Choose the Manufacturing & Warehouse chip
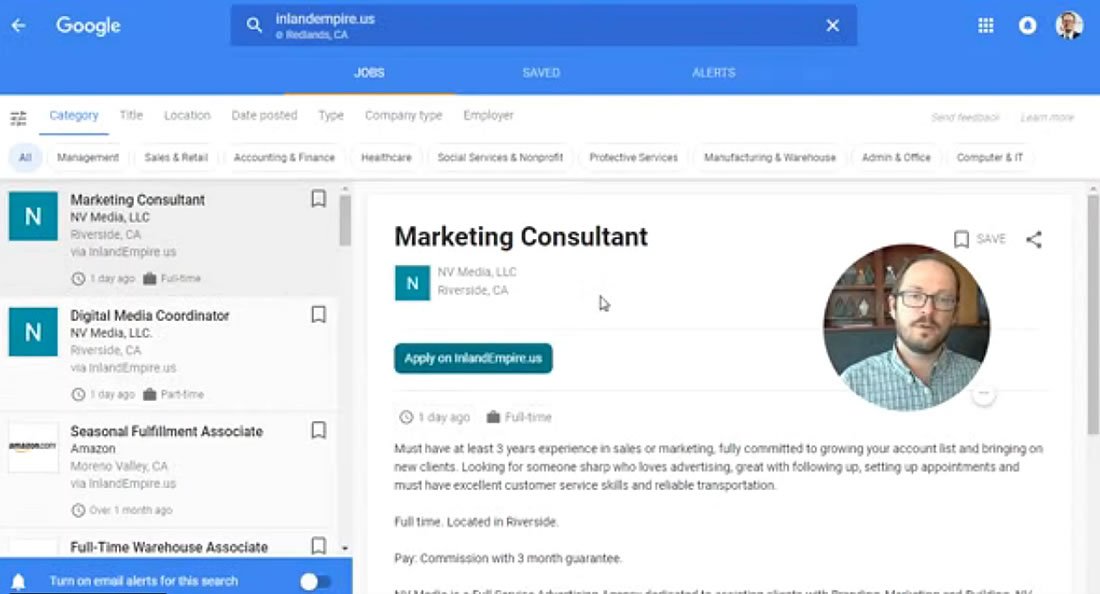Image resolution: width=1100 pixels, height=594 pixels. coord(770,157)
